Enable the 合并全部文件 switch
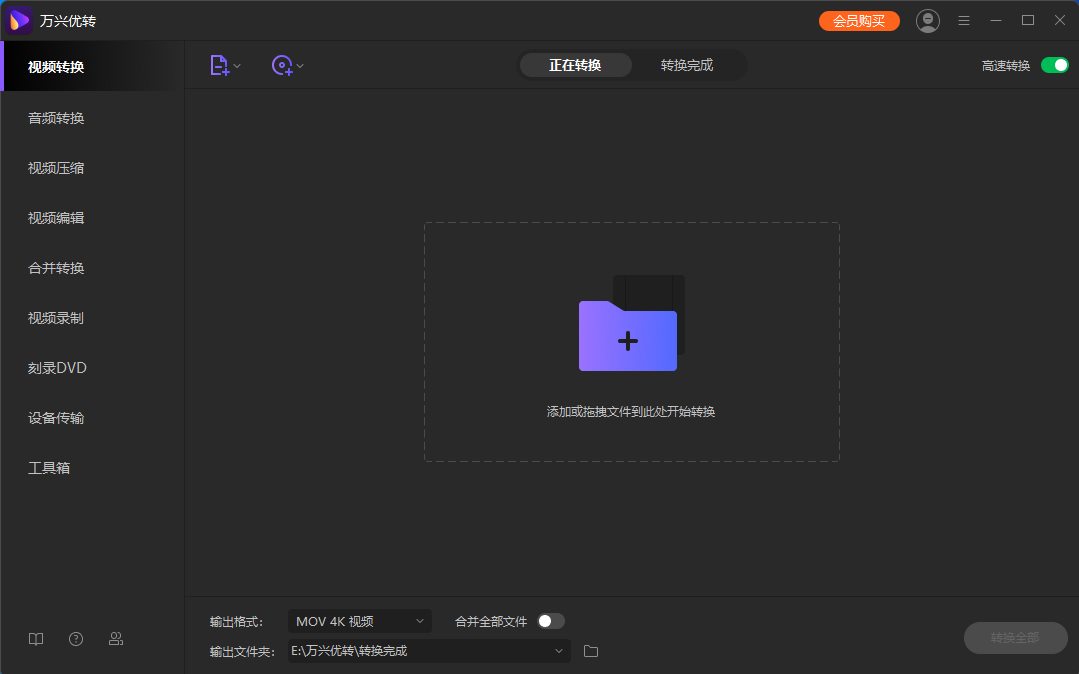The width and height of the screenshot is (1079, 674). (x=550, y=621)
